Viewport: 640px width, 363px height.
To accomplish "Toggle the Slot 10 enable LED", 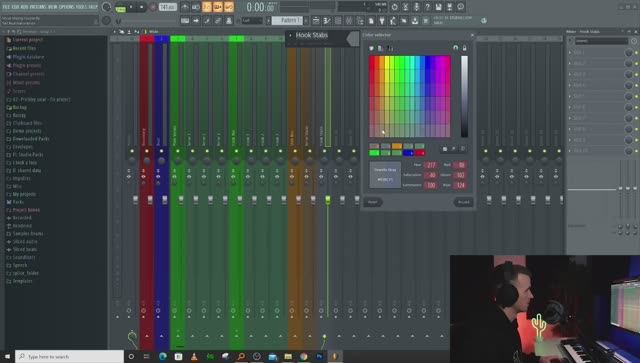I will click(636, 151).
